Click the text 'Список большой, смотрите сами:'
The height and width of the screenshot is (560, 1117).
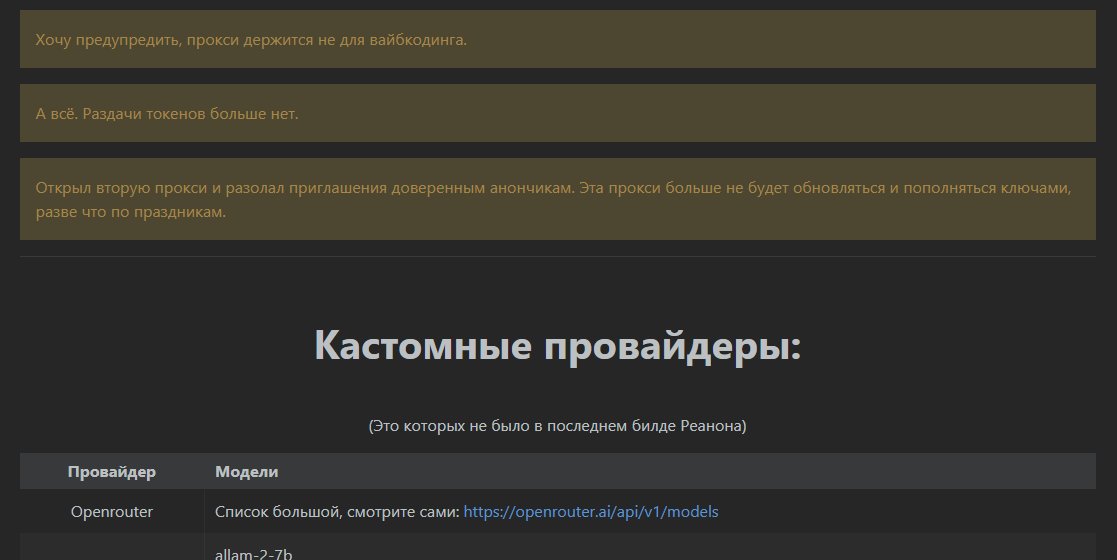pos(337,512)
